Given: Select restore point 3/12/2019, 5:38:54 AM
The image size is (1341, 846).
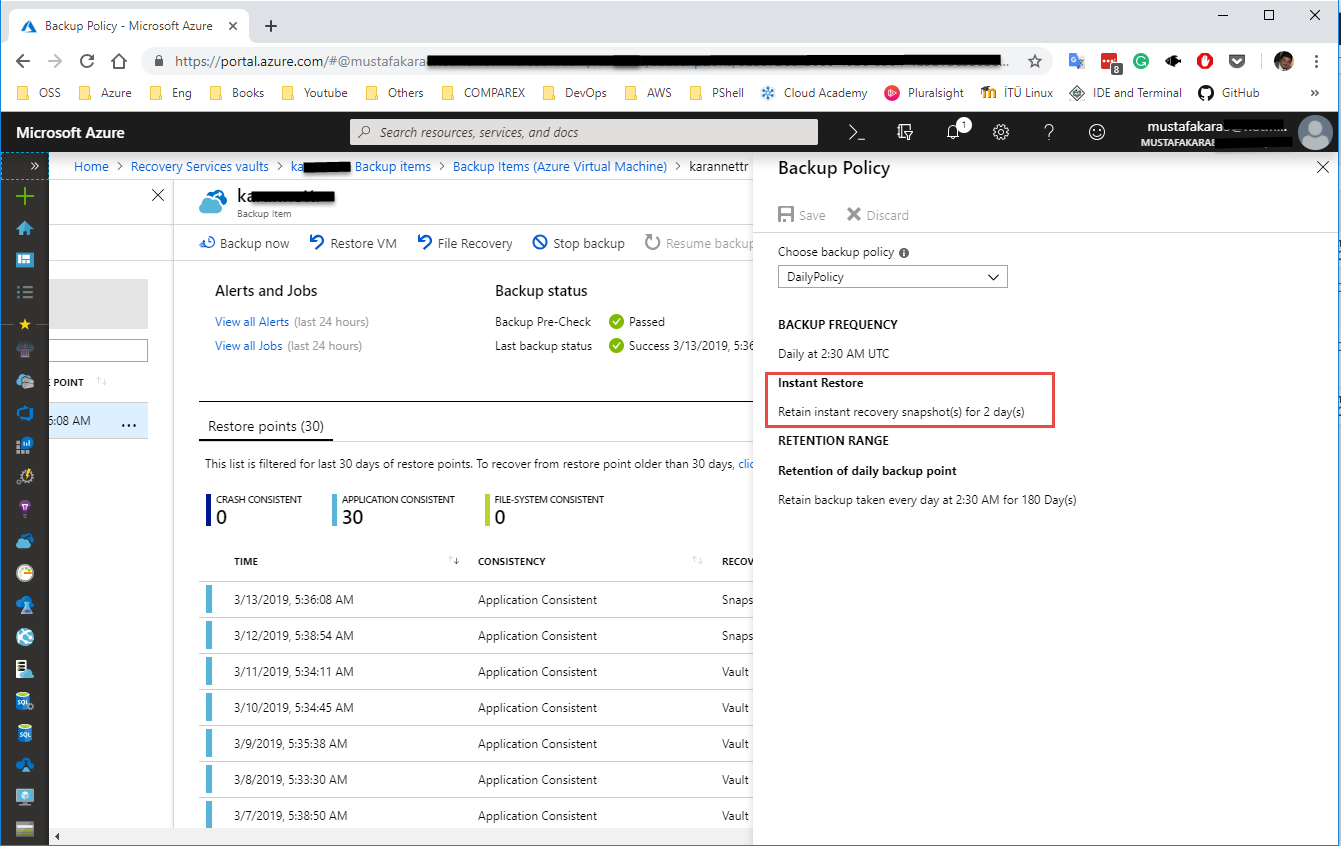Looking at the screenshot, I should click(x=477, y=636).
